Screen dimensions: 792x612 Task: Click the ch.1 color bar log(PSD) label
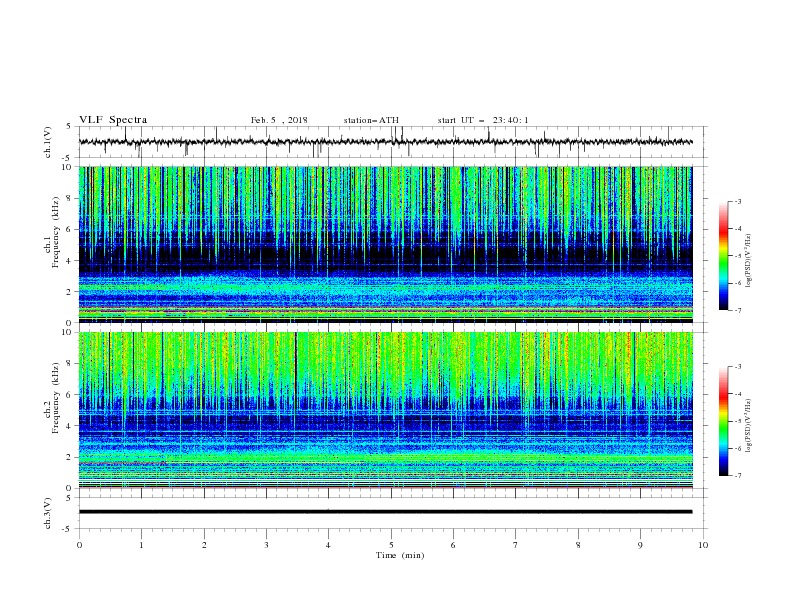[749, 261]
